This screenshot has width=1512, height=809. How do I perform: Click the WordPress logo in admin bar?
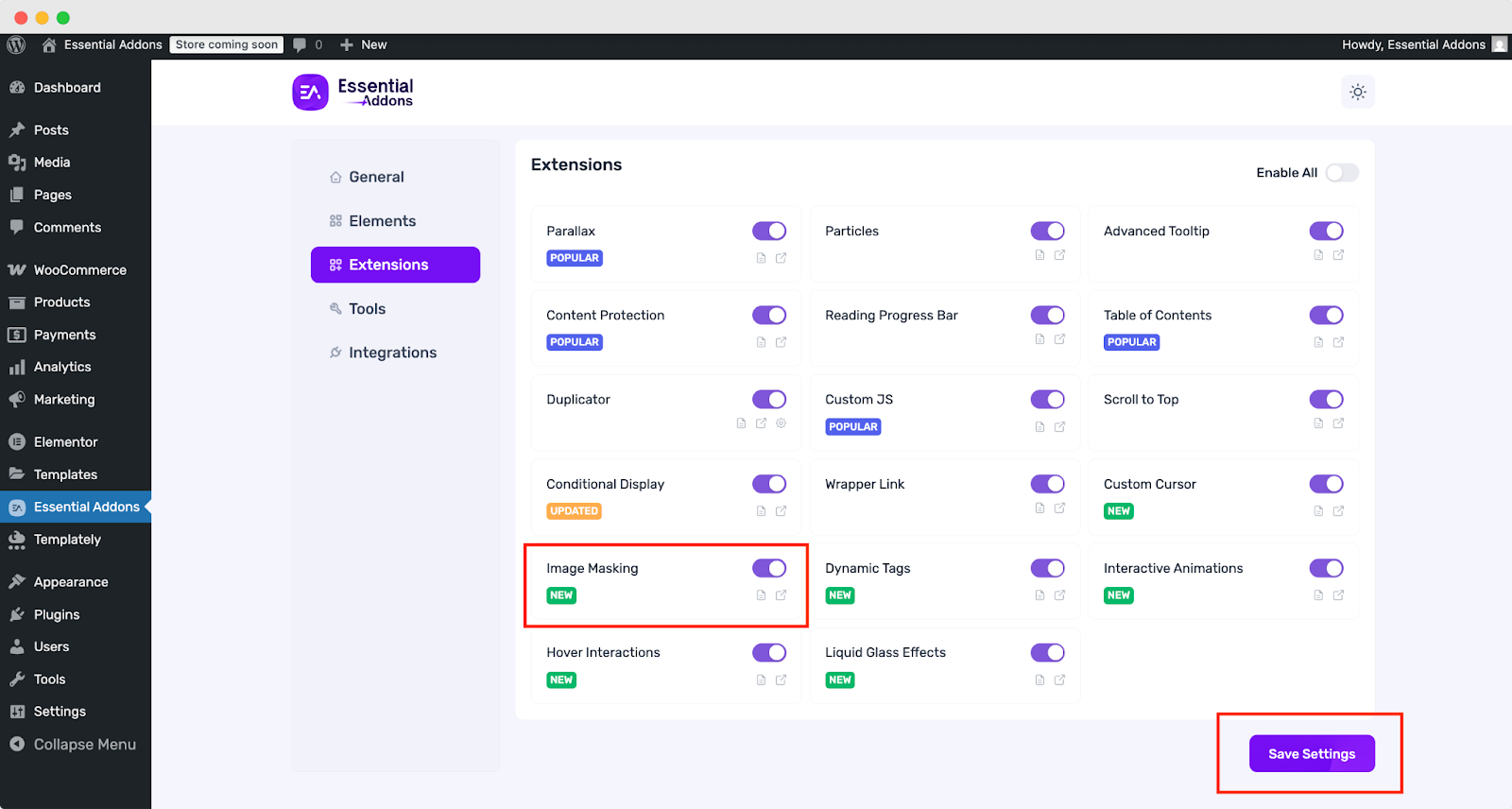(x=16, y=44)
